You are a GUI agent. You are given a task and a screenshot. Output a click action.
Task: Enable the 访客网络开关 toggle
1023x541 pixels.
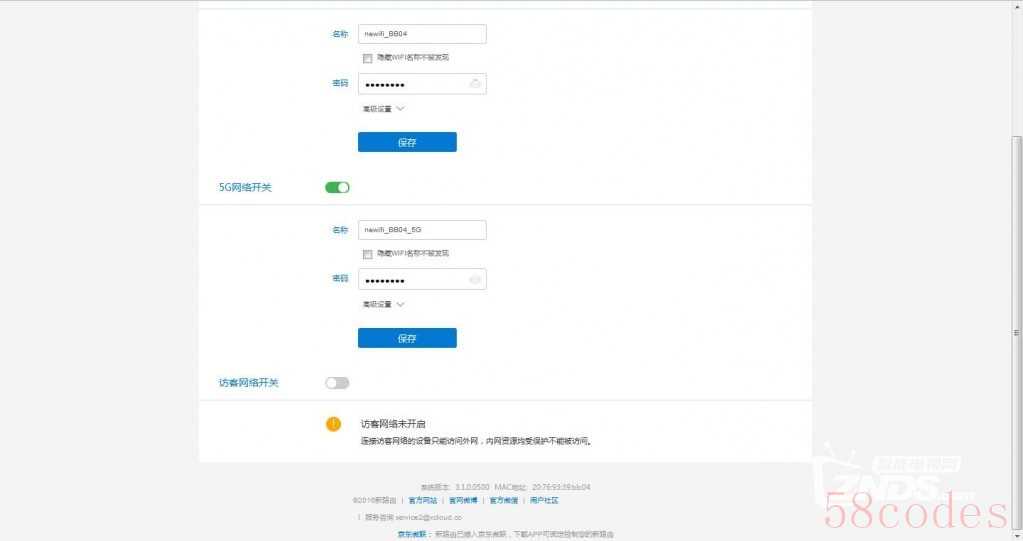337,383
